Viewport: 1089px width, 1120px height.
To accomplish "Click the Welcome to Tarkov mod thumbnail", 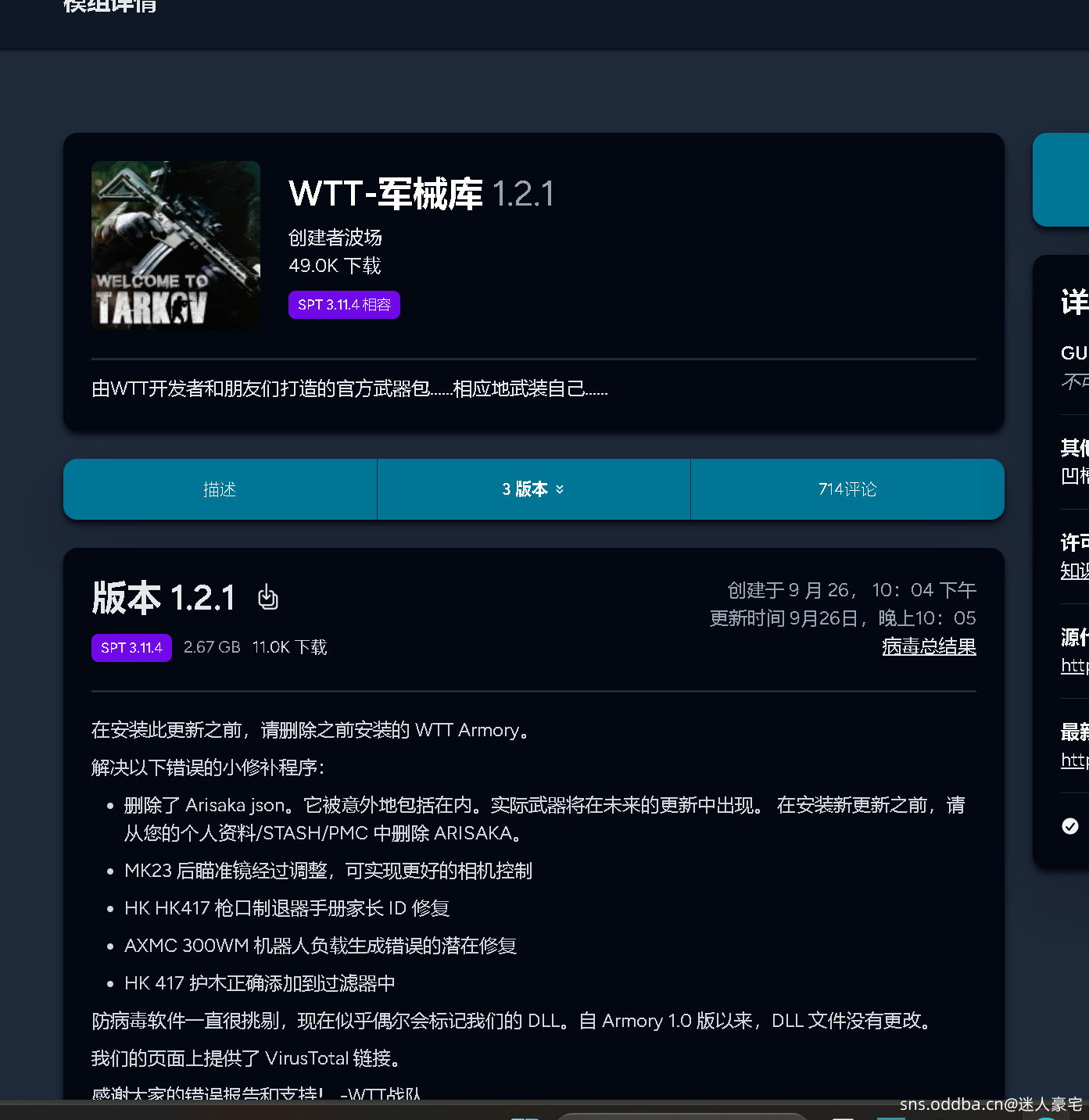I will pos(176,245).
